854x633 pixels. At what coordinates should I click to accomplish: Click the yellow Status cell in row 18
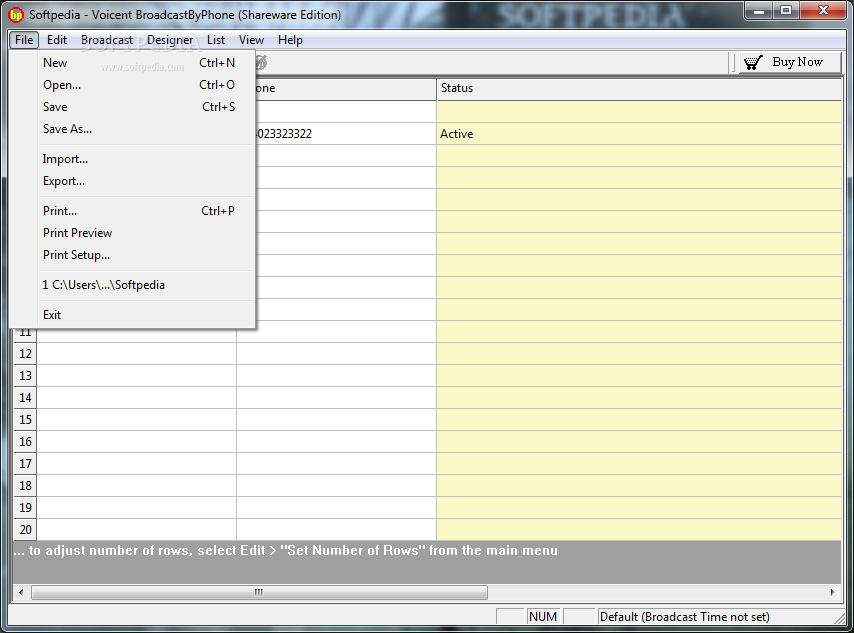click(x=639, y=485)
